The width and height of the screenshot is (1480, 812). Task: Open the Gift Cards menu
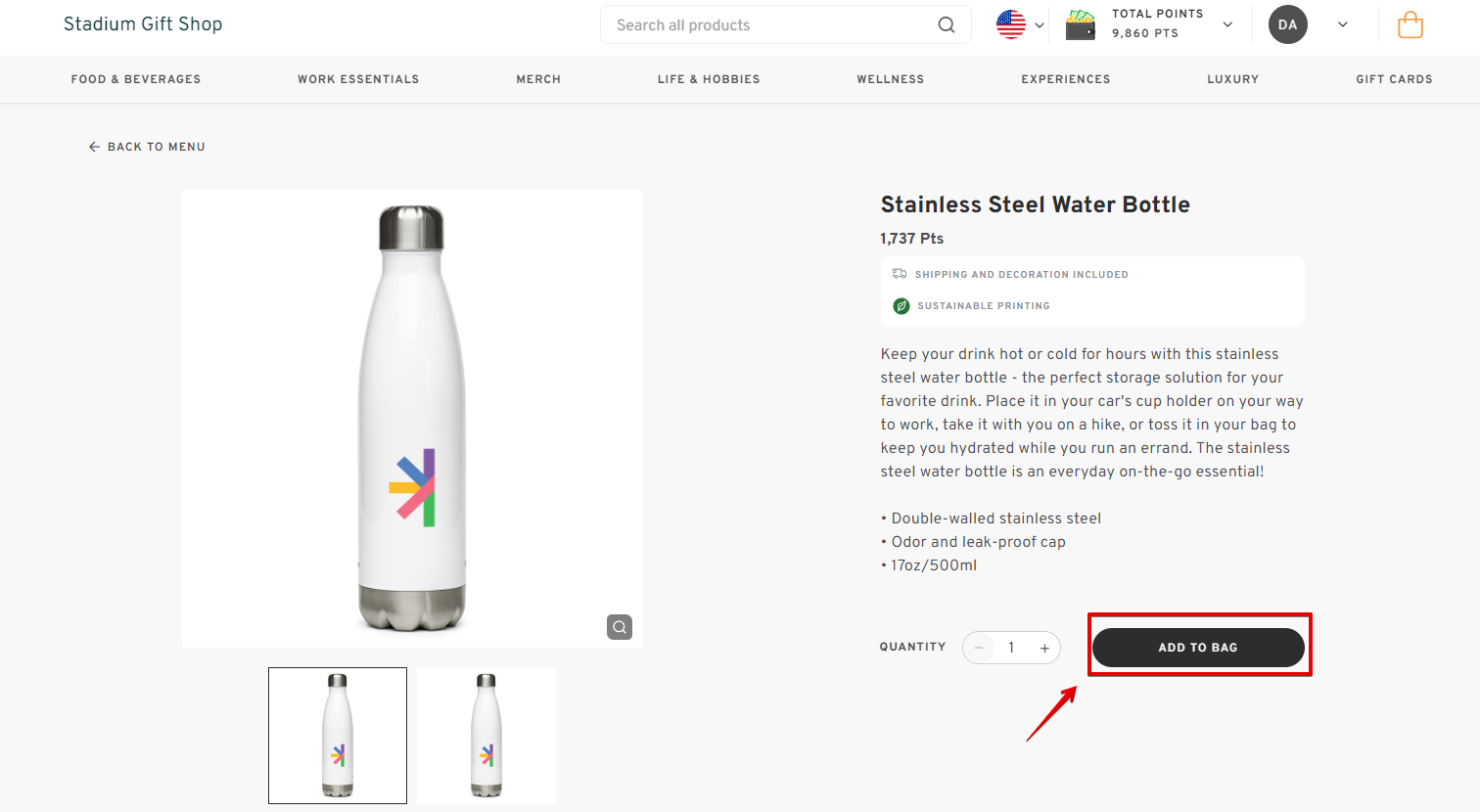point(1394,79)
